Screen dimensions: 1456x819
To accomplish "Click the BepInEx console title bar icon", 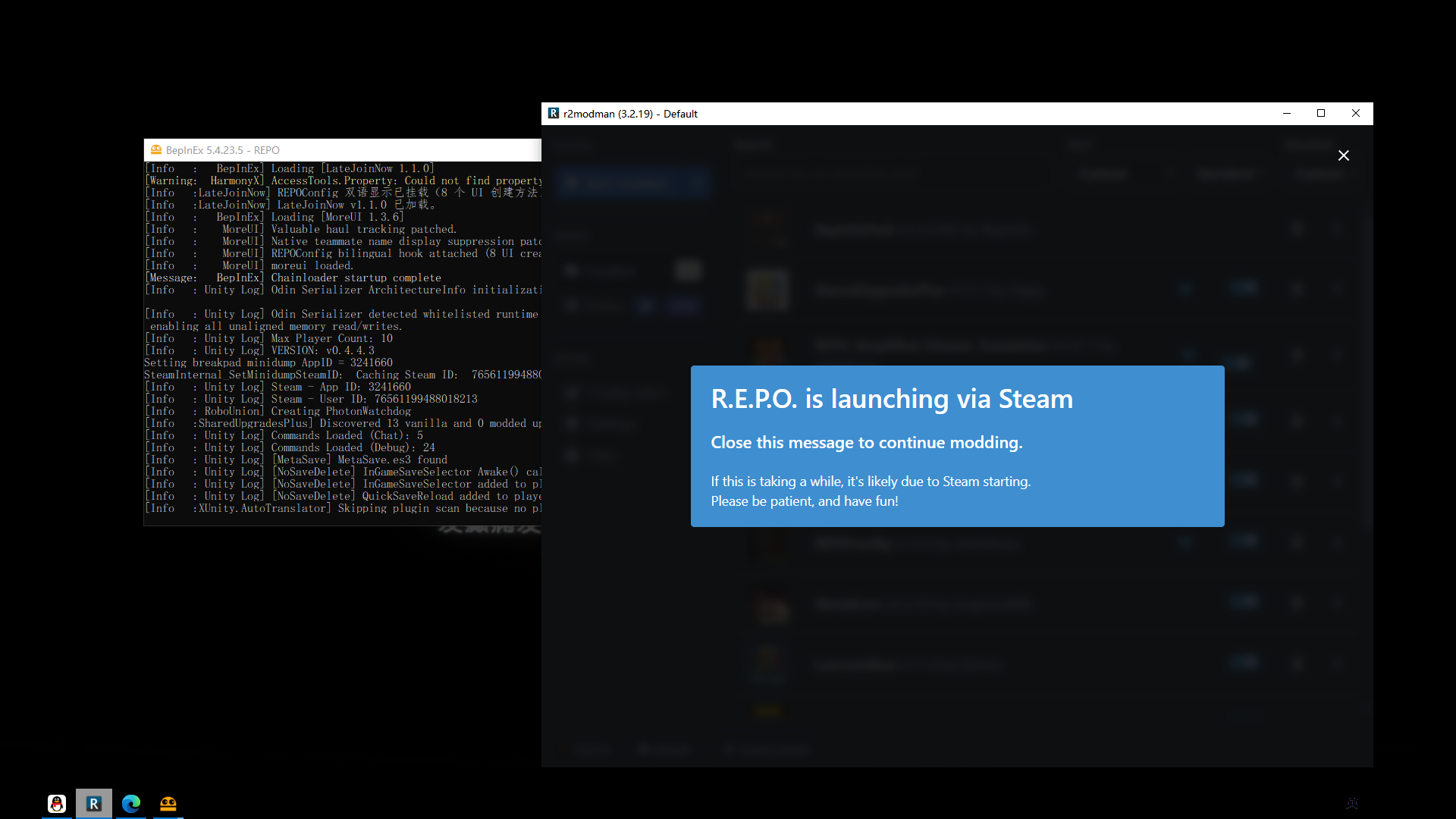I will (x=156, y=150).
